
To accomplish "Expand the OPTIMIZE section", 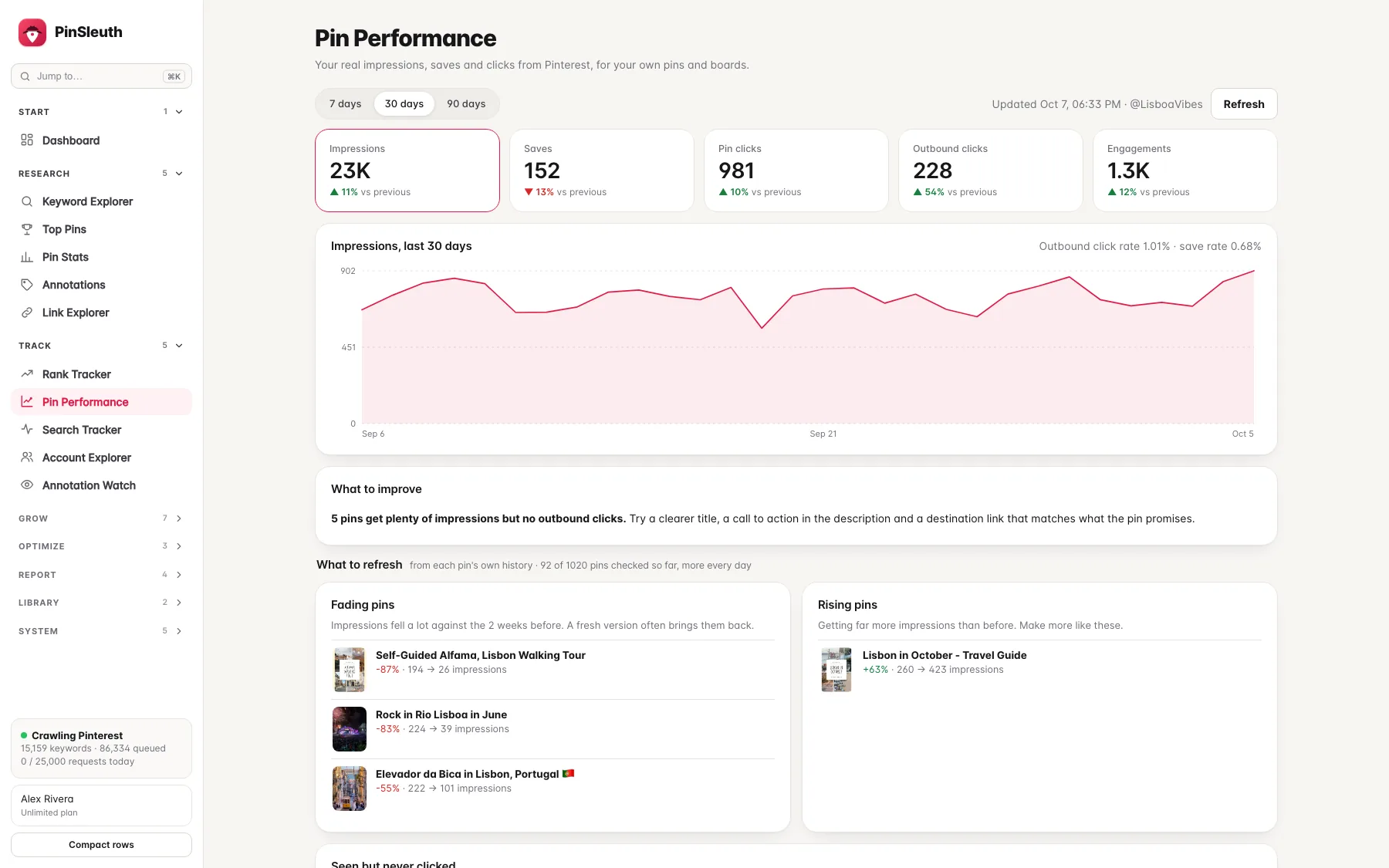I will (101, 546).
